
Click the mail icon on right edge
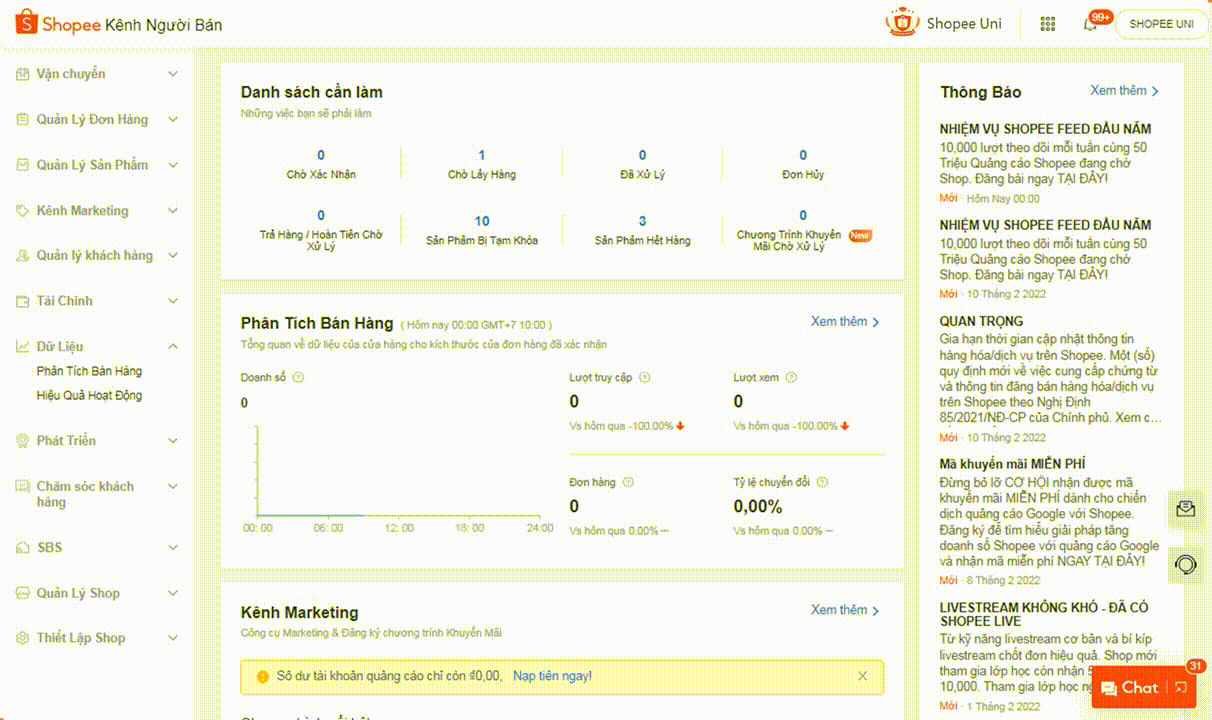point(1186,509)
